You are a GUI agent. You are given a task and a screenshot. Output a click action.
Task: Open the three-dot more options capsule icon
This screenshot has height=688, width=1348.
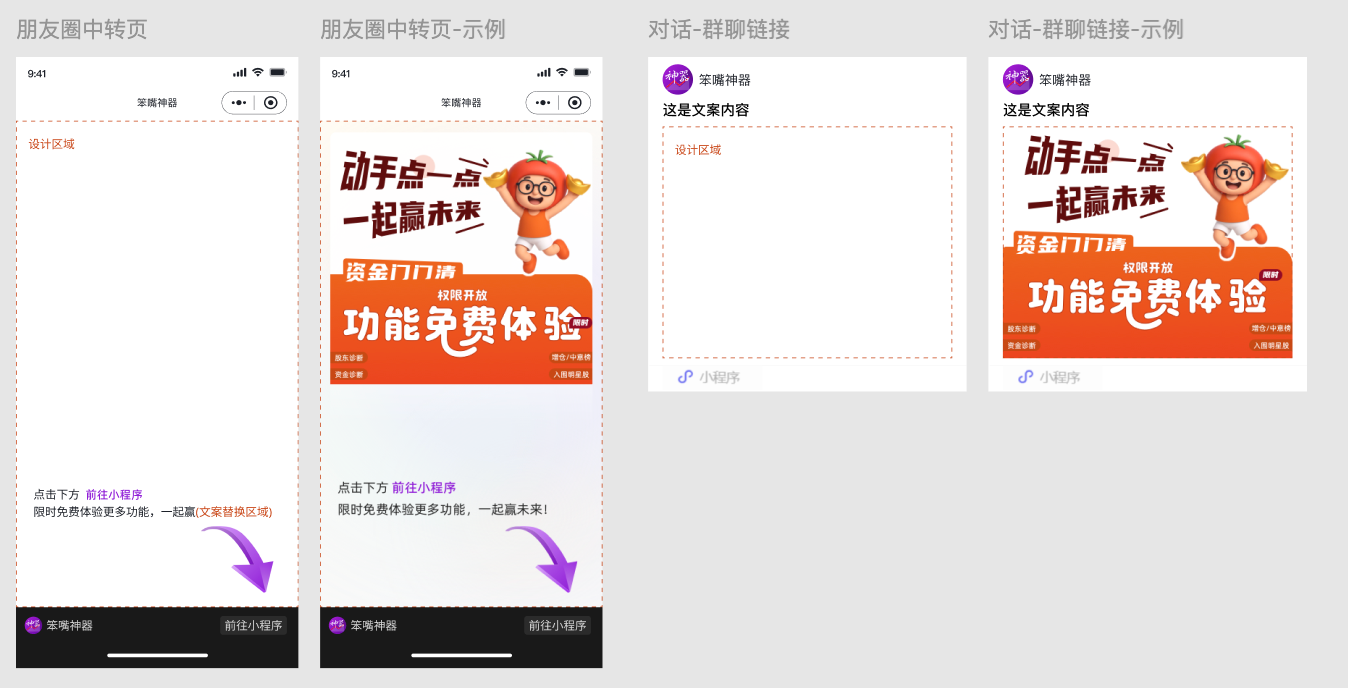[241, 102]
